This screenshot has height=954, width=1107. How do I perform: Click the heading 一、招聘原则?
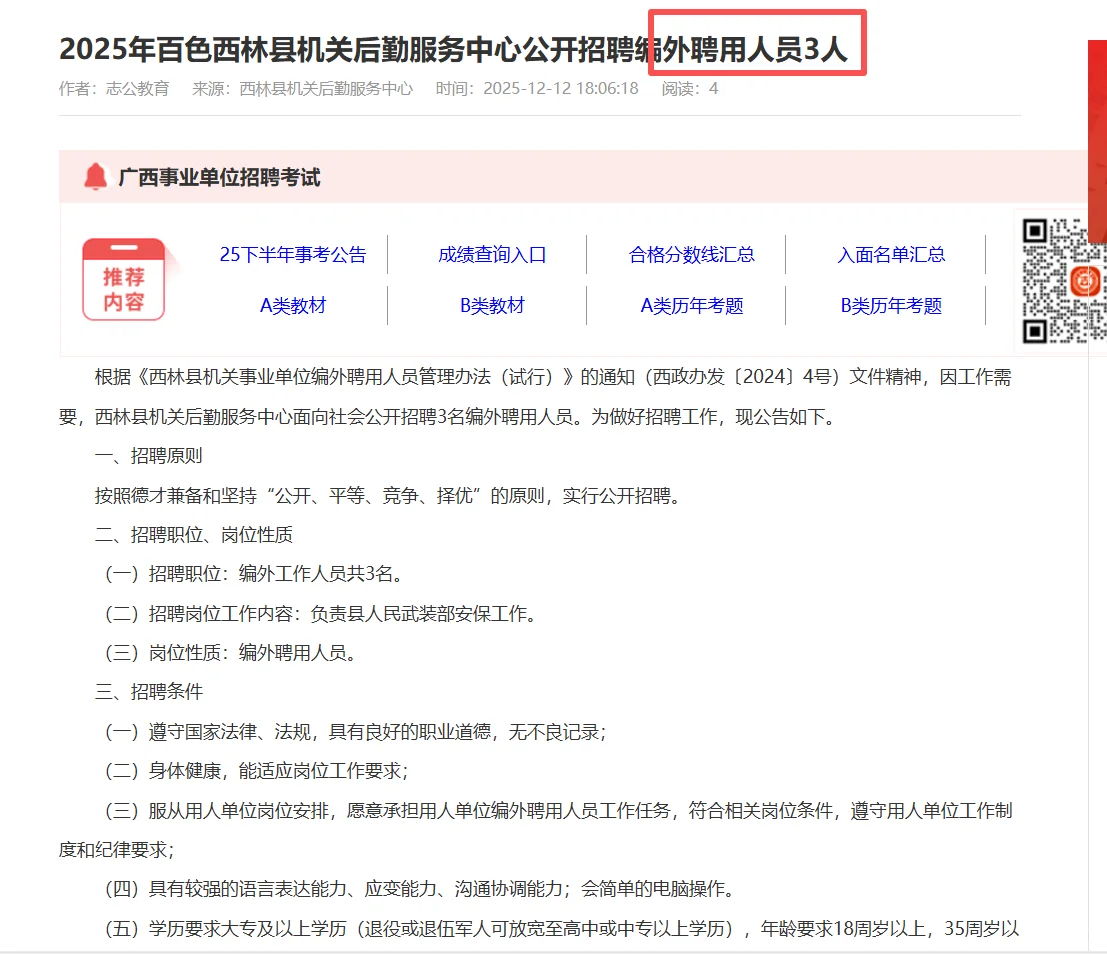(x=149, y=456)
